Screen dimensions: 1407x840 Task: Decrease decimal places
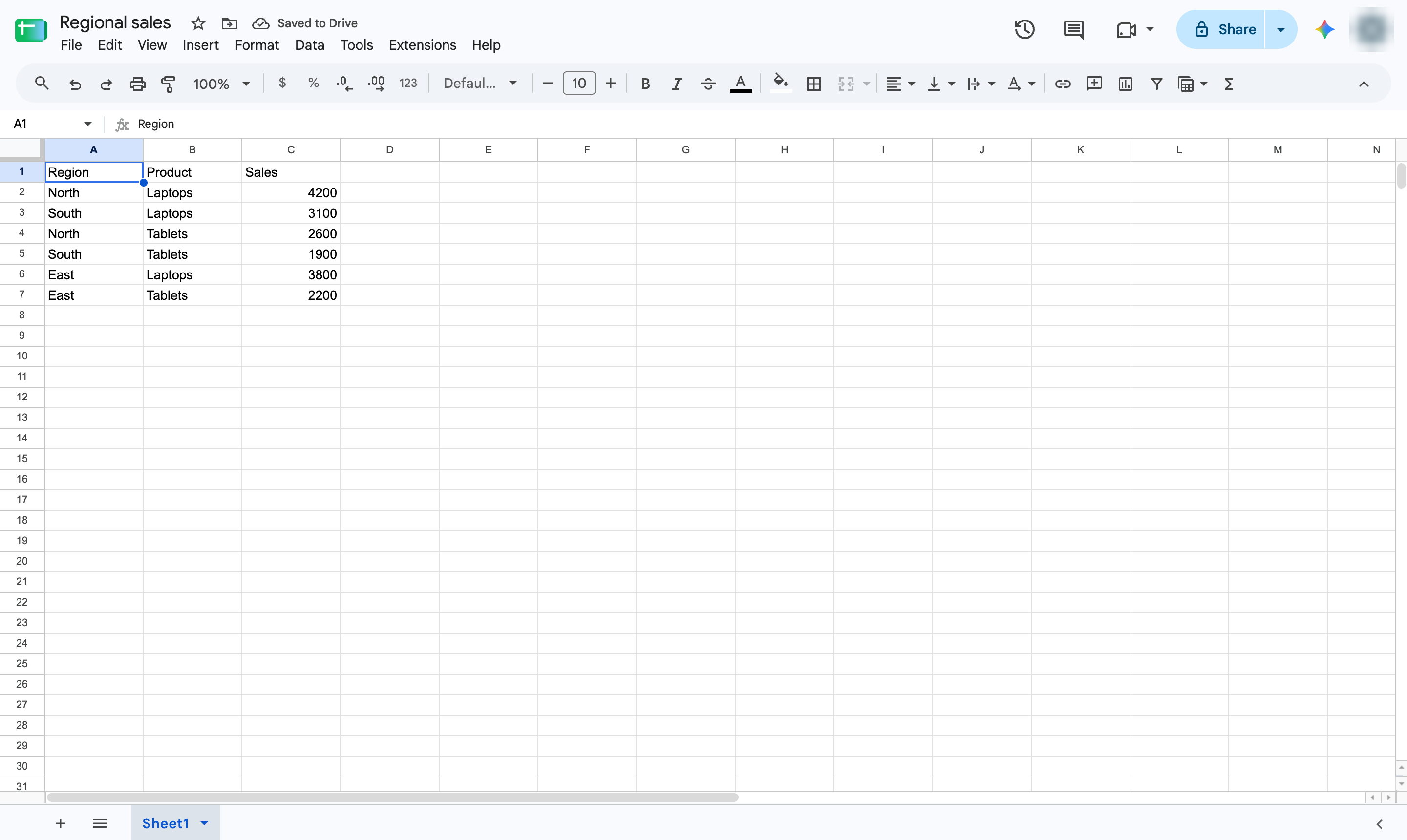[344, 84]
